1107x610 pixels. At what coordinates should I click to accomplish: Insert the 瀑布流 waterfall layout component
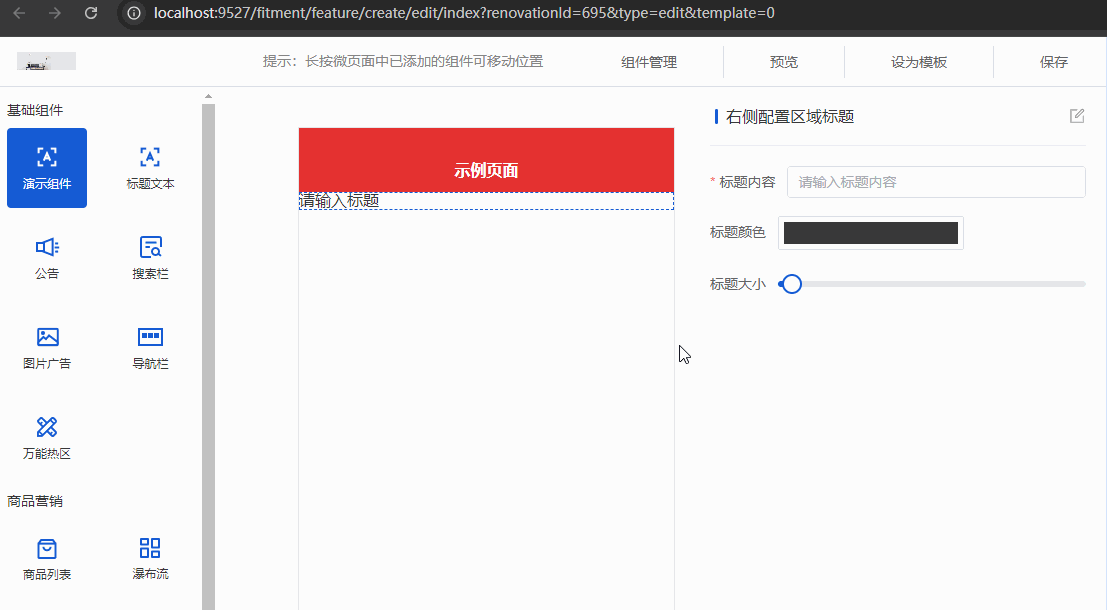click(x=150, y=558)
